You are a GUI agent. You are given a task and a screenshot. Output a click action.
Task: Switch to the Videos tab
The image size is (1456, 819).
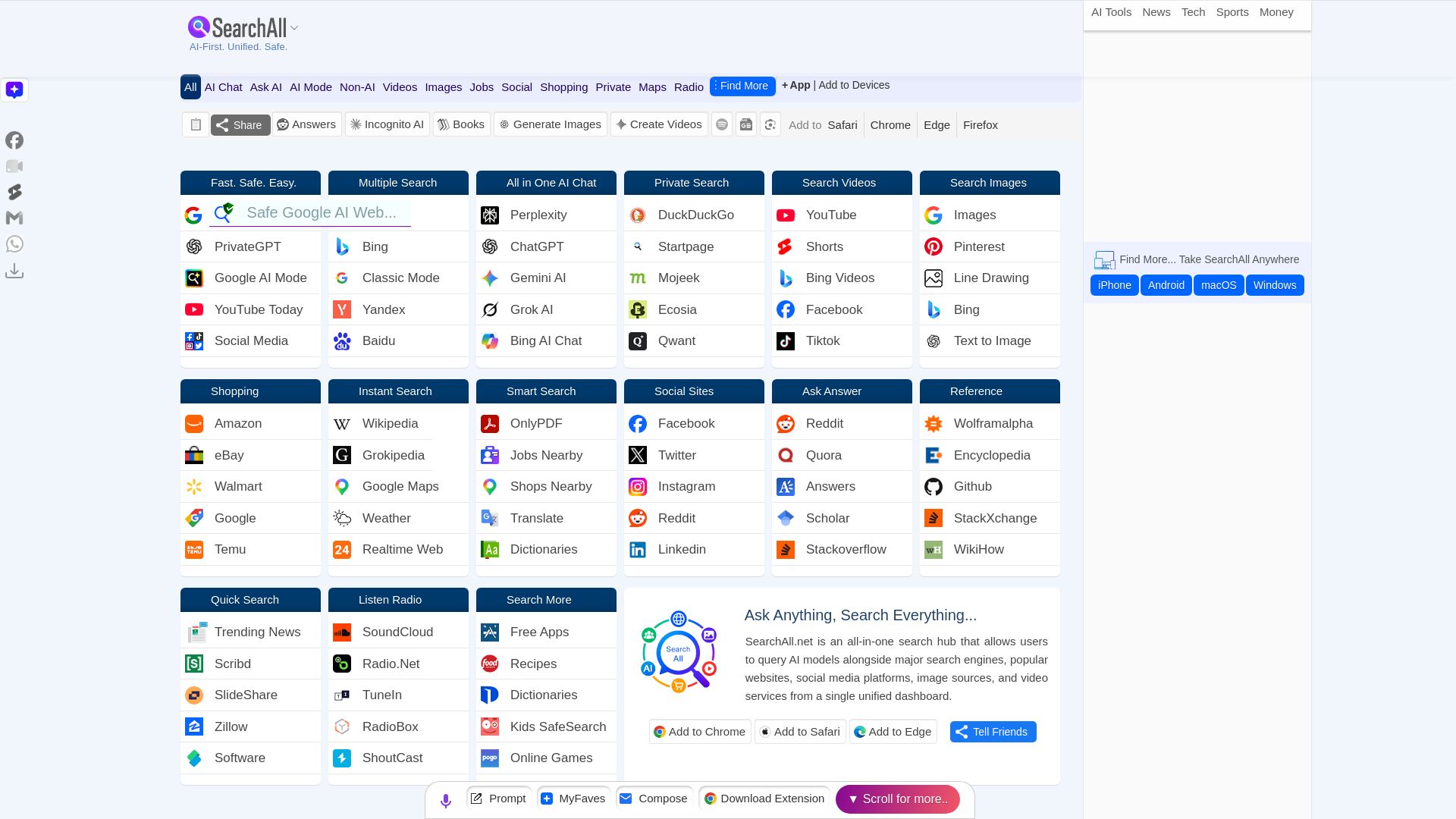pos(400,87)
